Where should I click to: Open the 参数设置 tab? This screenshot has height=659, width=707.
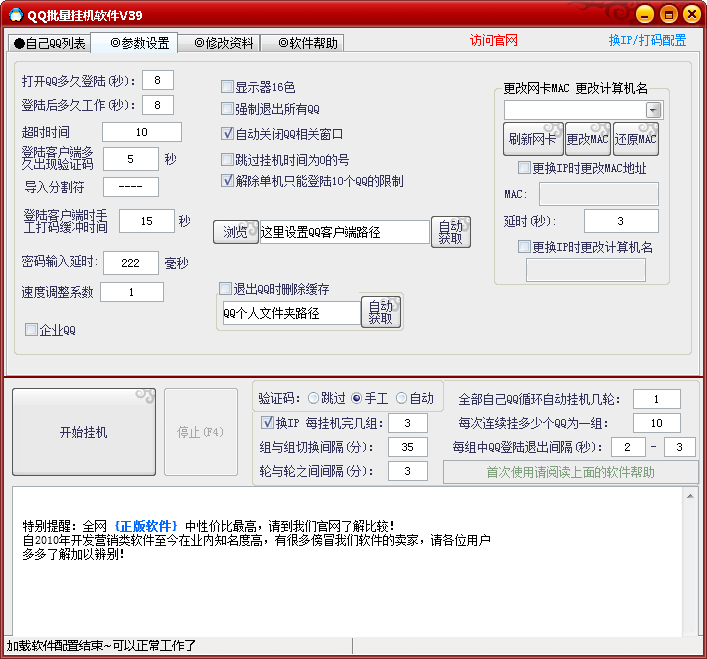(x=134, y=43)
